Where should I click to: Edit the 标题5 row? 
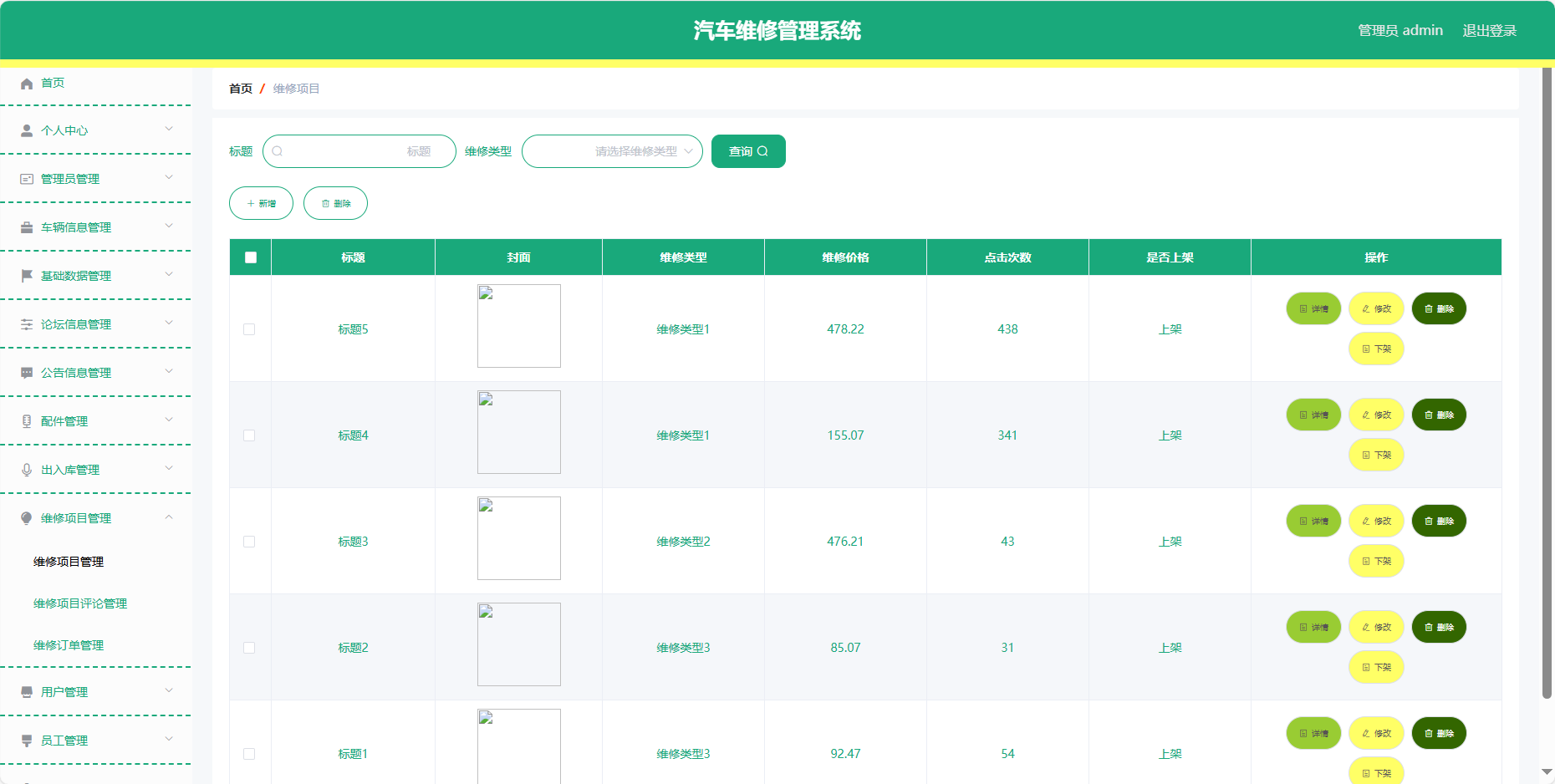point(1376,308)
